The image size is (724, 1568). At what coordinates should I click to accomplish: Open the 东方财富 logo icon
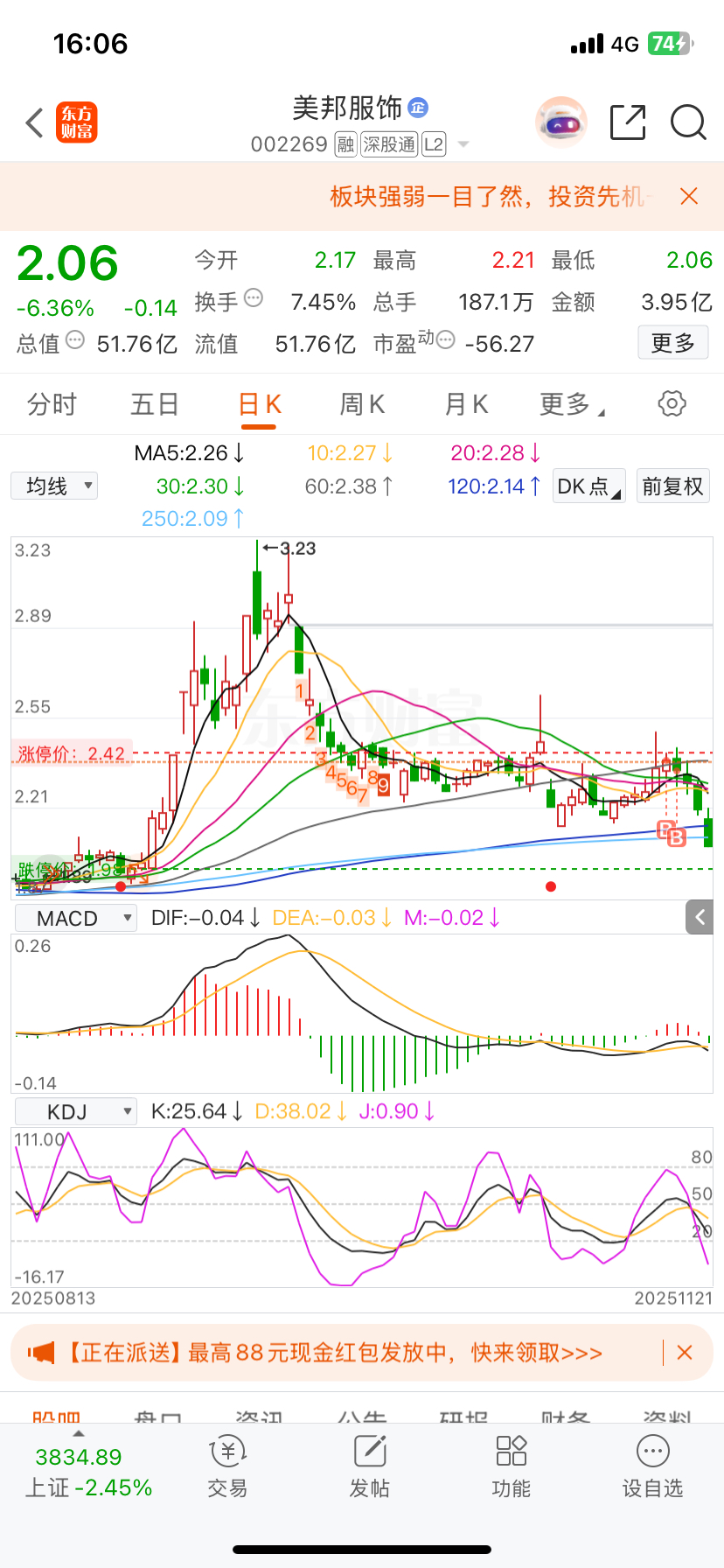click(x=77, y=122)
